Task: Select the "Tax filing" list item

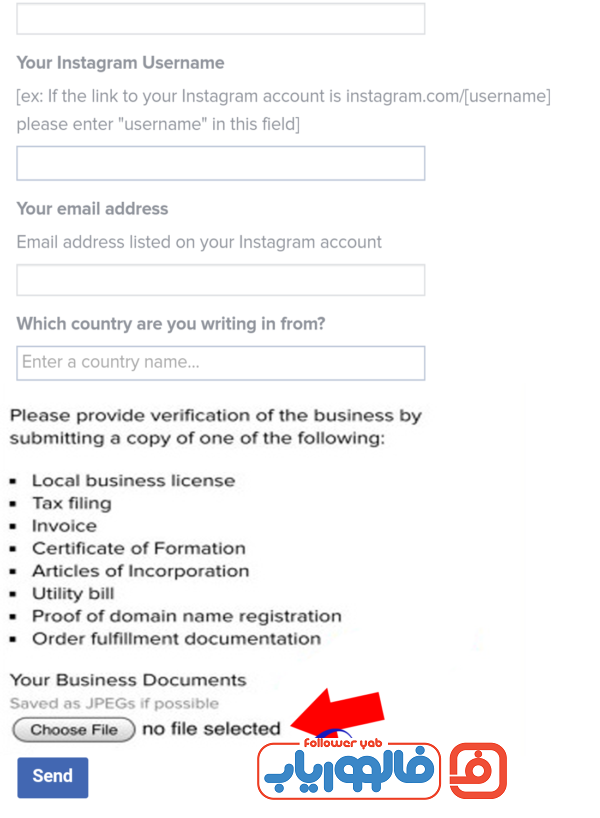Action: tap(72, 503)
